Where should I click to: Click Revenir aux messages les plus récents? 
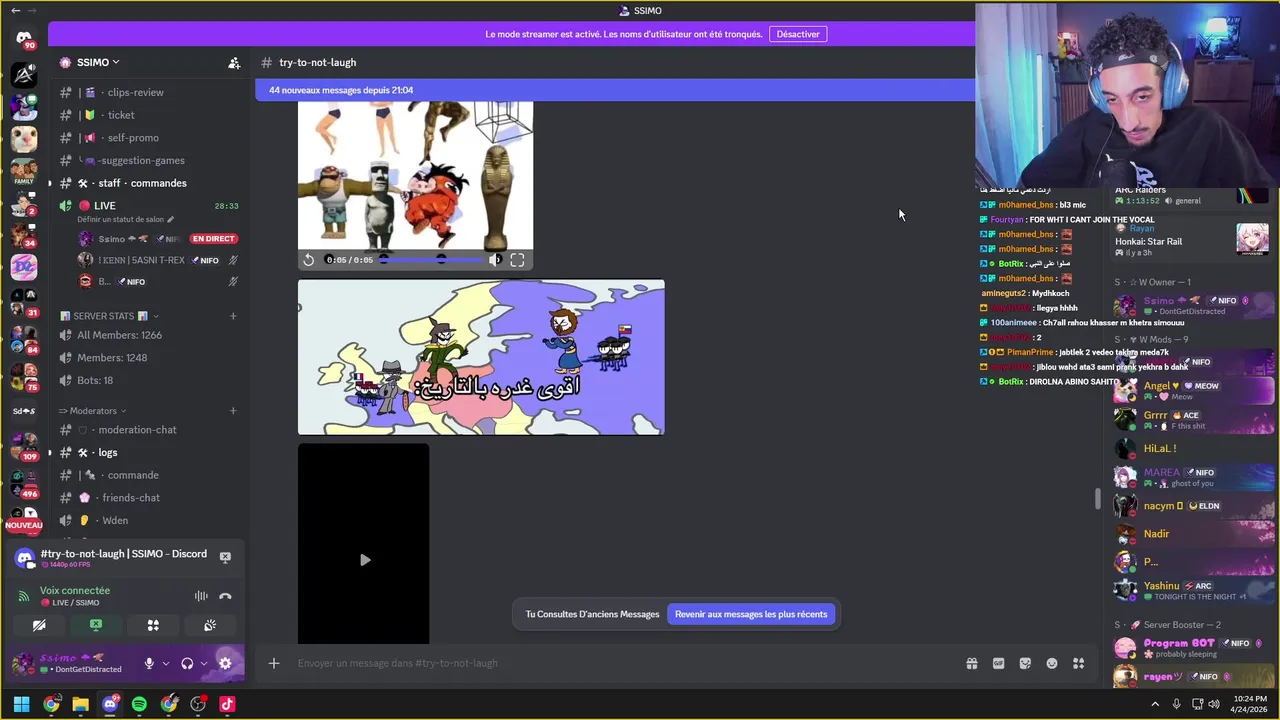pos(751,614)
